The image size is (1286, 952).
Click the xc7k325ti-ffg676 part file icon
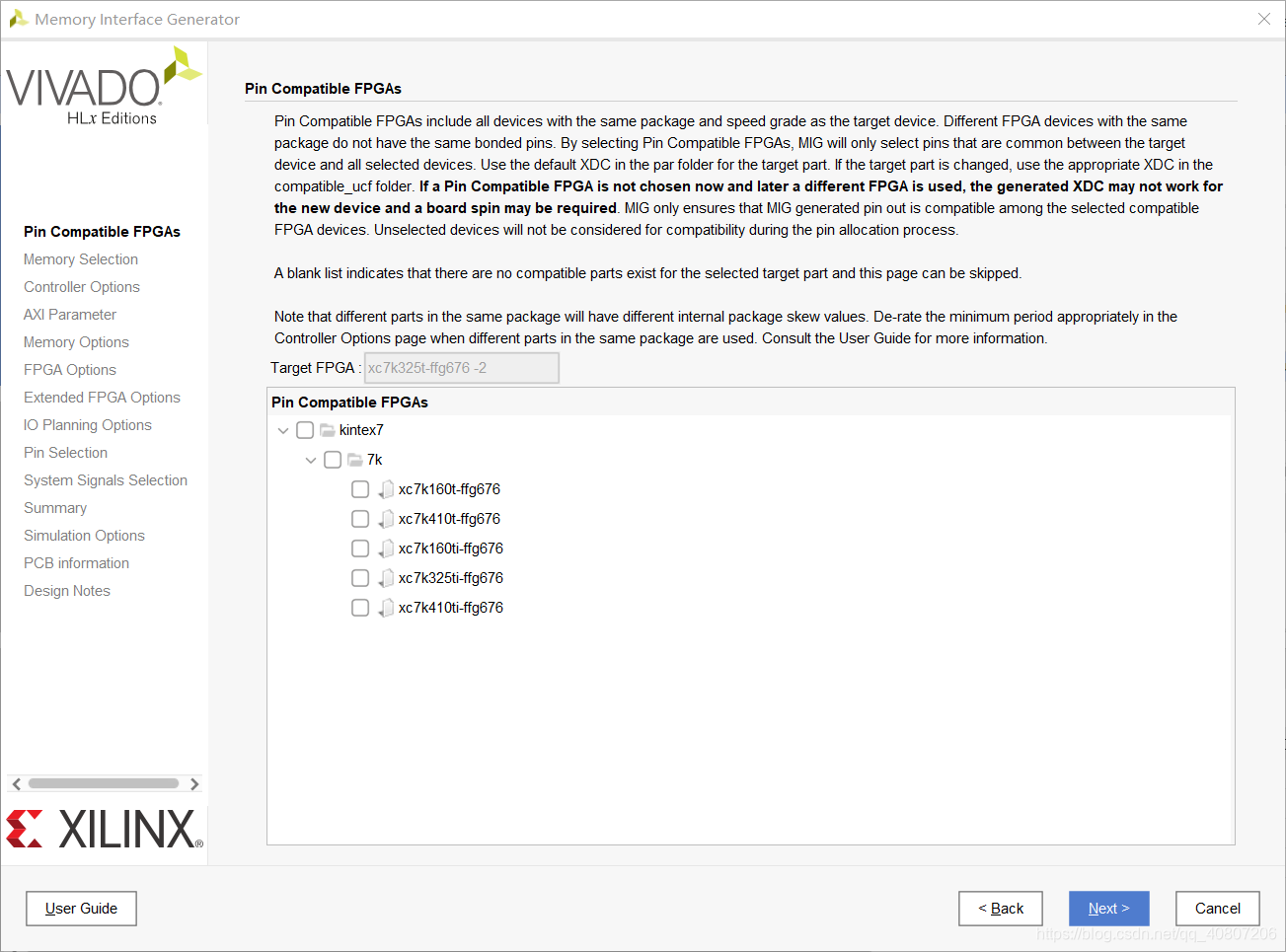pyautogui.click(x=386, y=578)
